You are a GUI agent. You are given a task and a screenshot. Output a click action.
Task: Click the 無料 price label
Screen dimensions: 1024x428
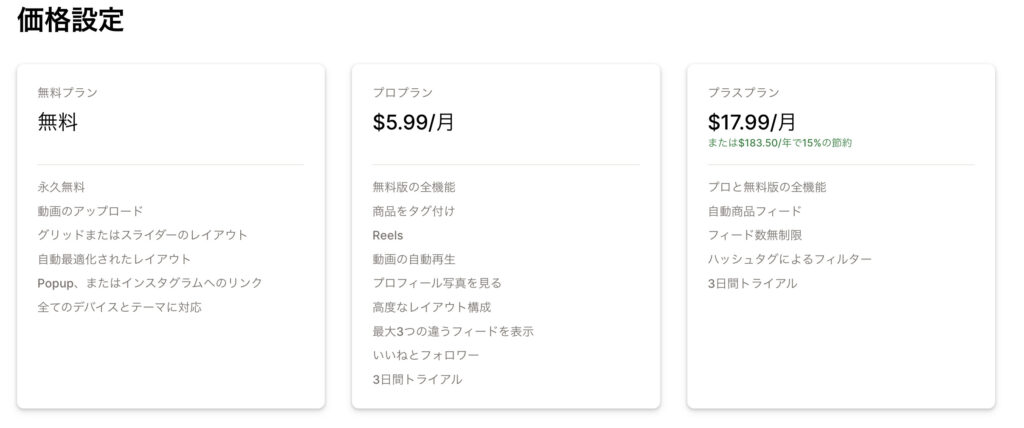point(57,122)
